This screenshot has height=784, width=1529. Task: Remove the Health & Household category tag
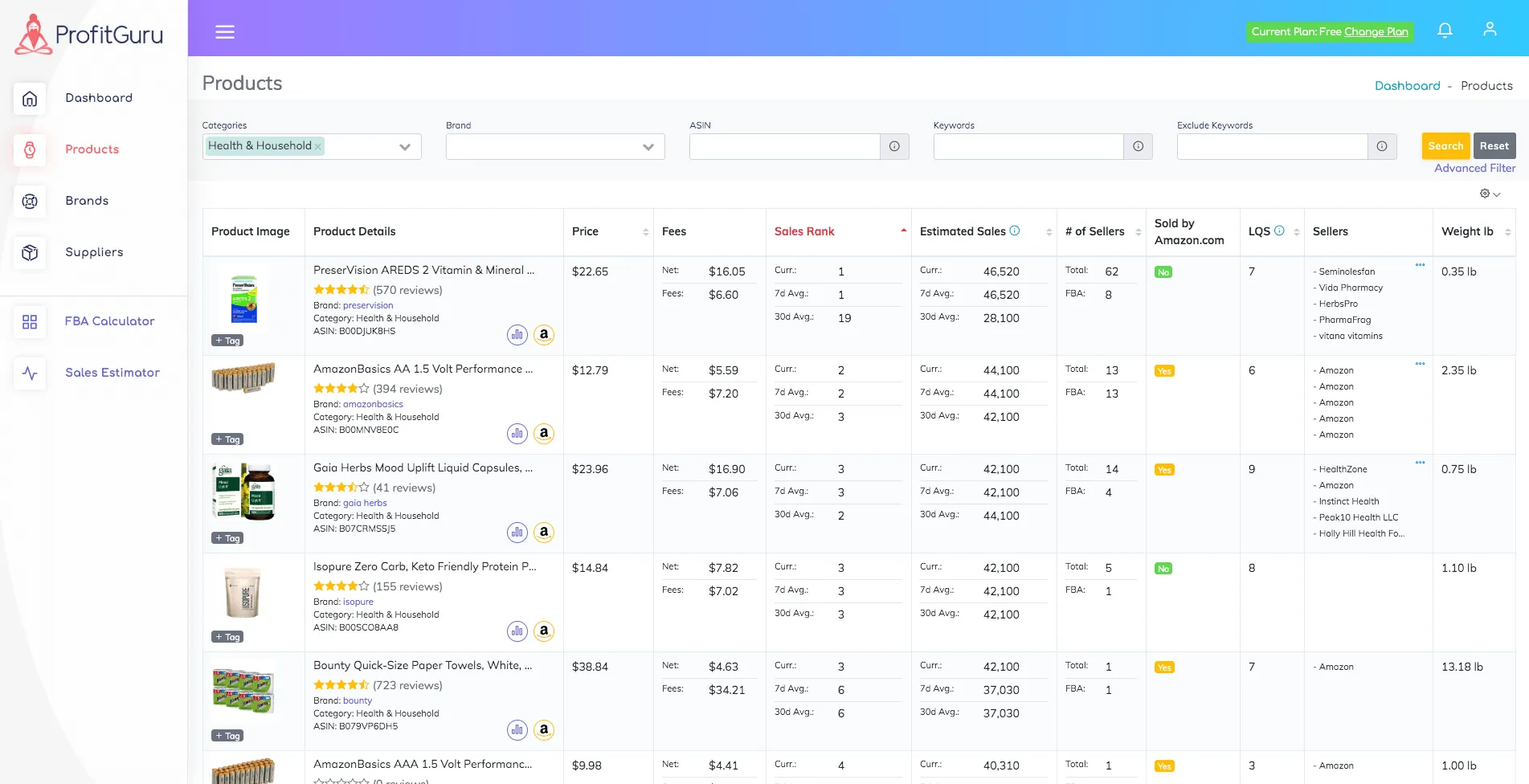pos(318,146)
